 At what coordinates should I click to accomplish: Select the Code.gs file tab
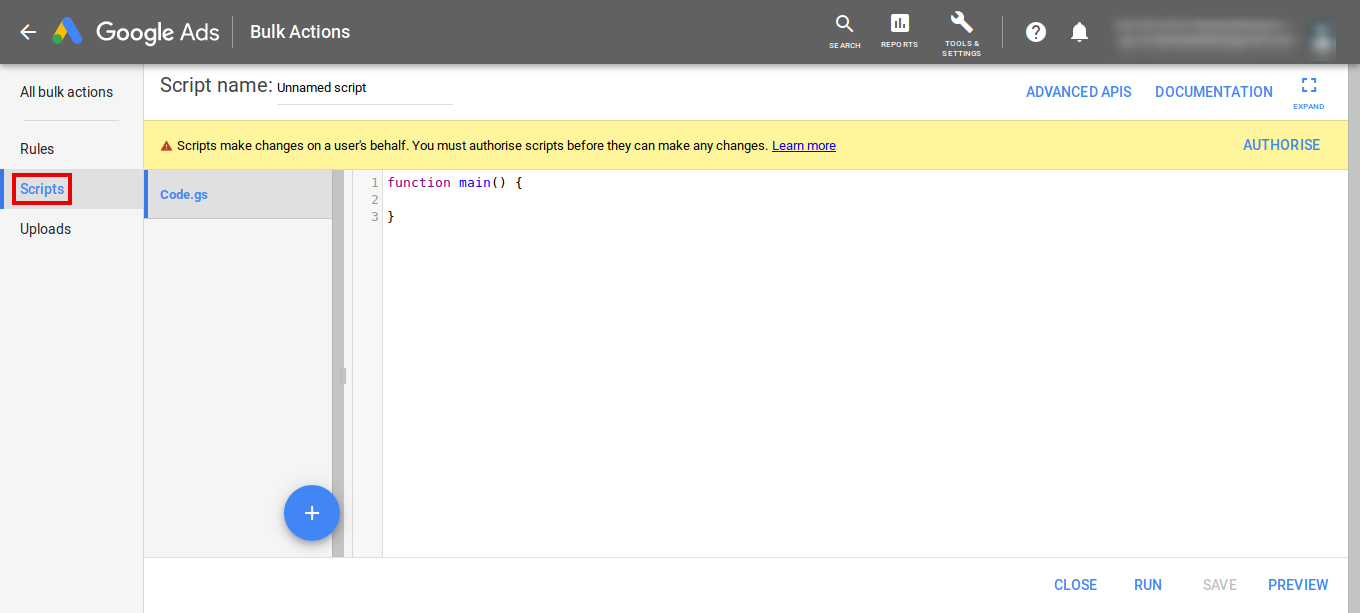183,194
